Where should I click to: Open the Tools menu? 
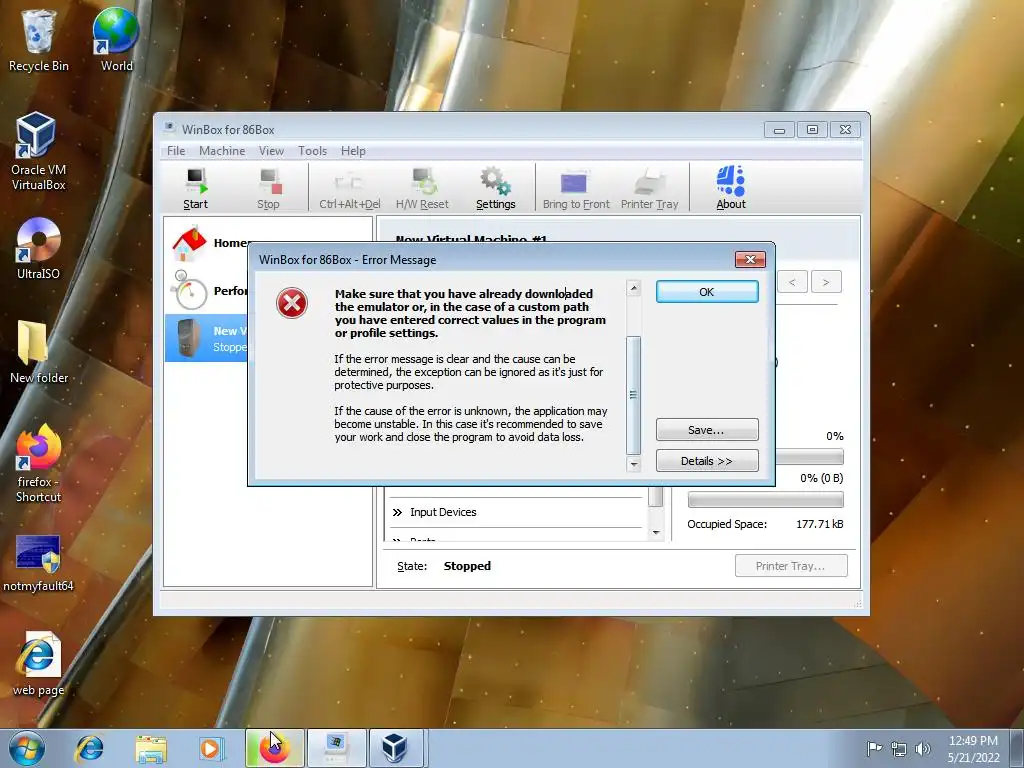click(312, 151)
